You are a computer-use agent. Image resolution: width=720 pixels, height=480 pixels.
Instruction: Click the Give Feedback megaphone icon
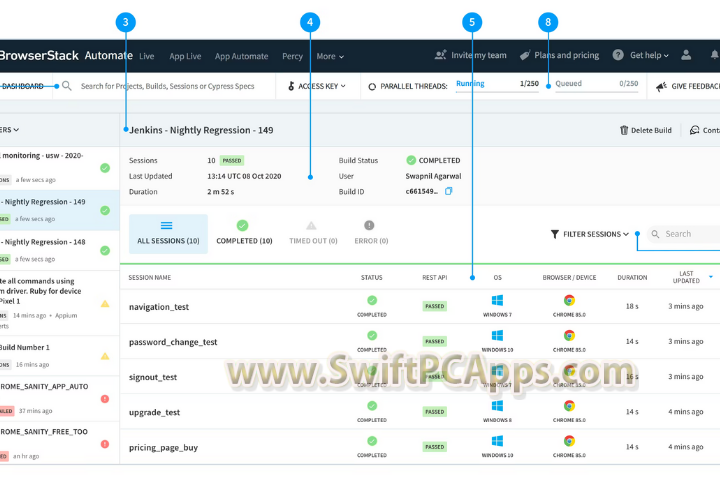click(661, 86)
